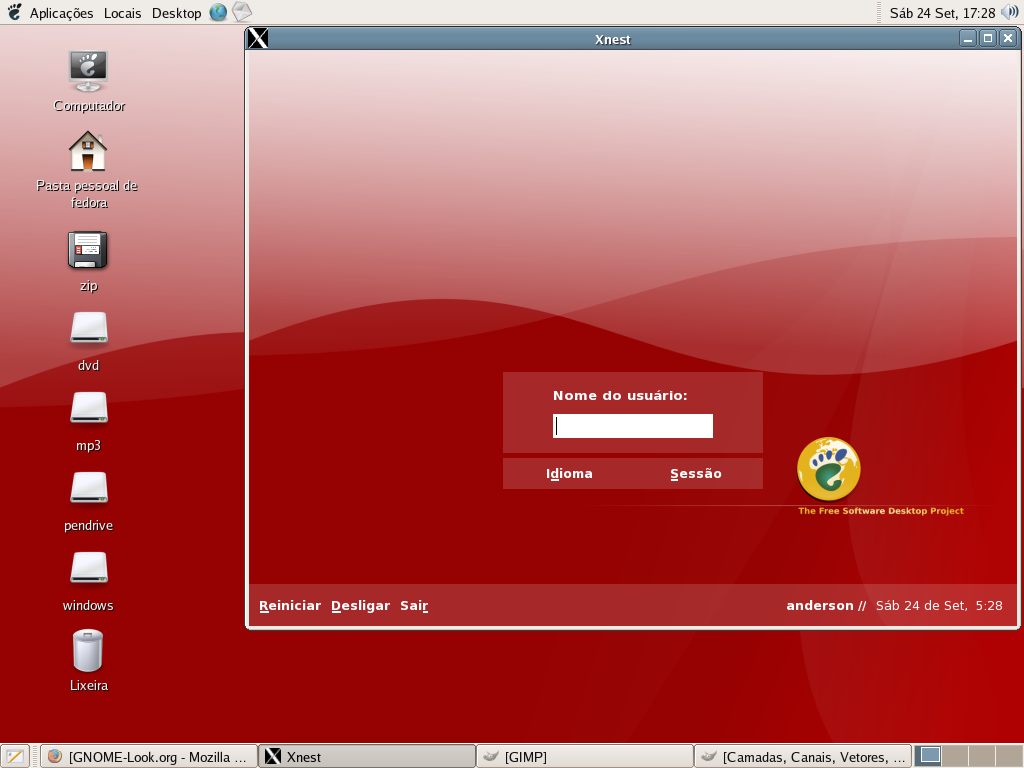Click the X logo icon in Xnest title bar

pyautogui.click(x=258, y=39)
